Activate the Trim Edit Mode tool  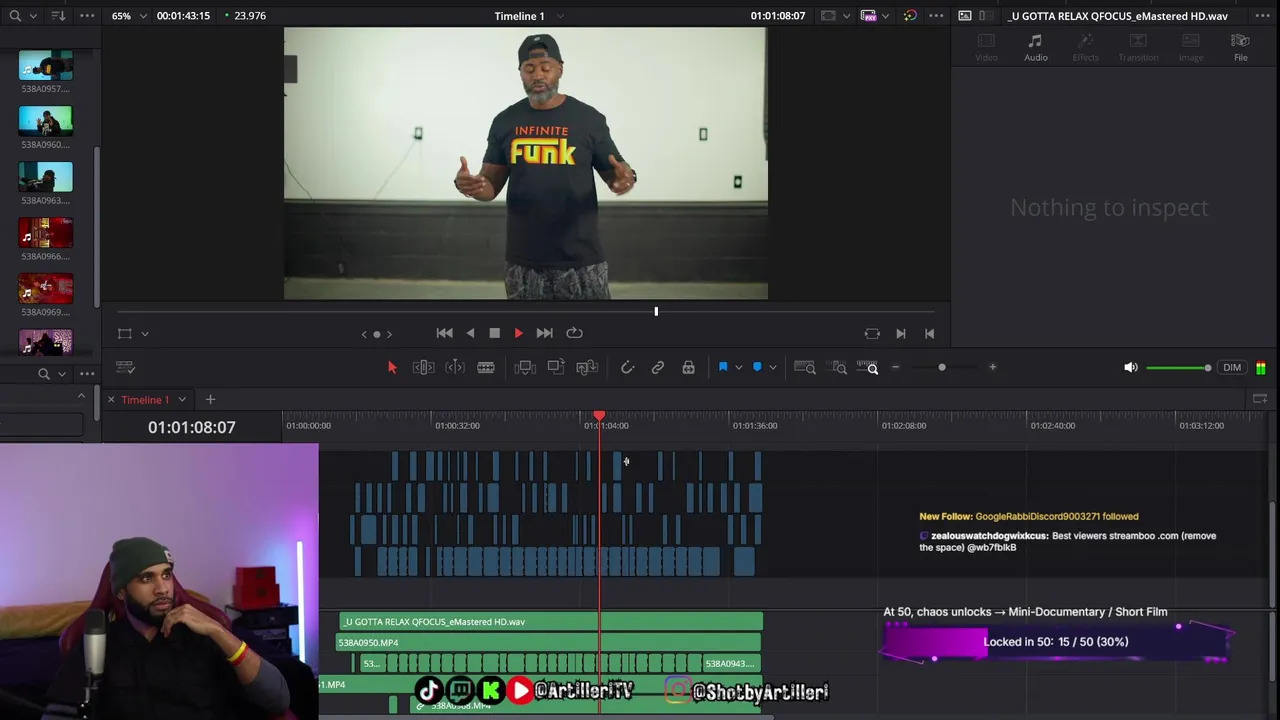[x=424, y=368]
